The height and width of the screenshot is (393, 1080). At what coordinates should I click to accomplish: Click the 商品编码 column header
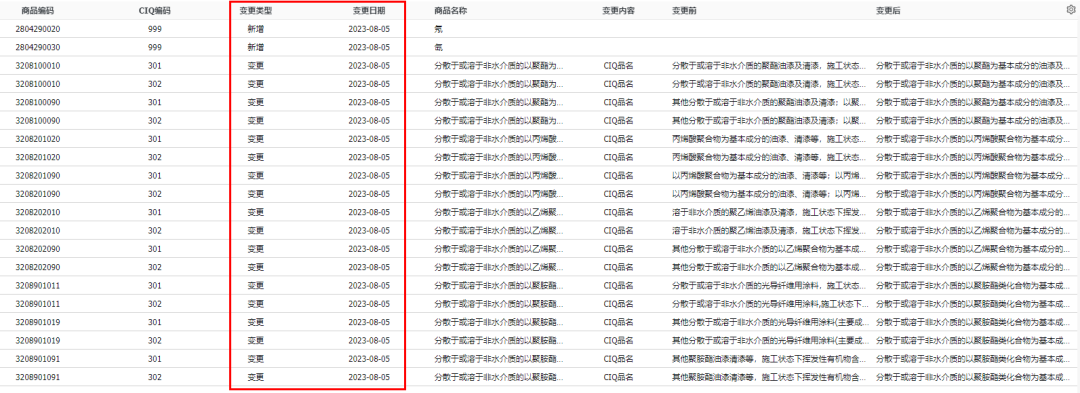click(38, 11)
